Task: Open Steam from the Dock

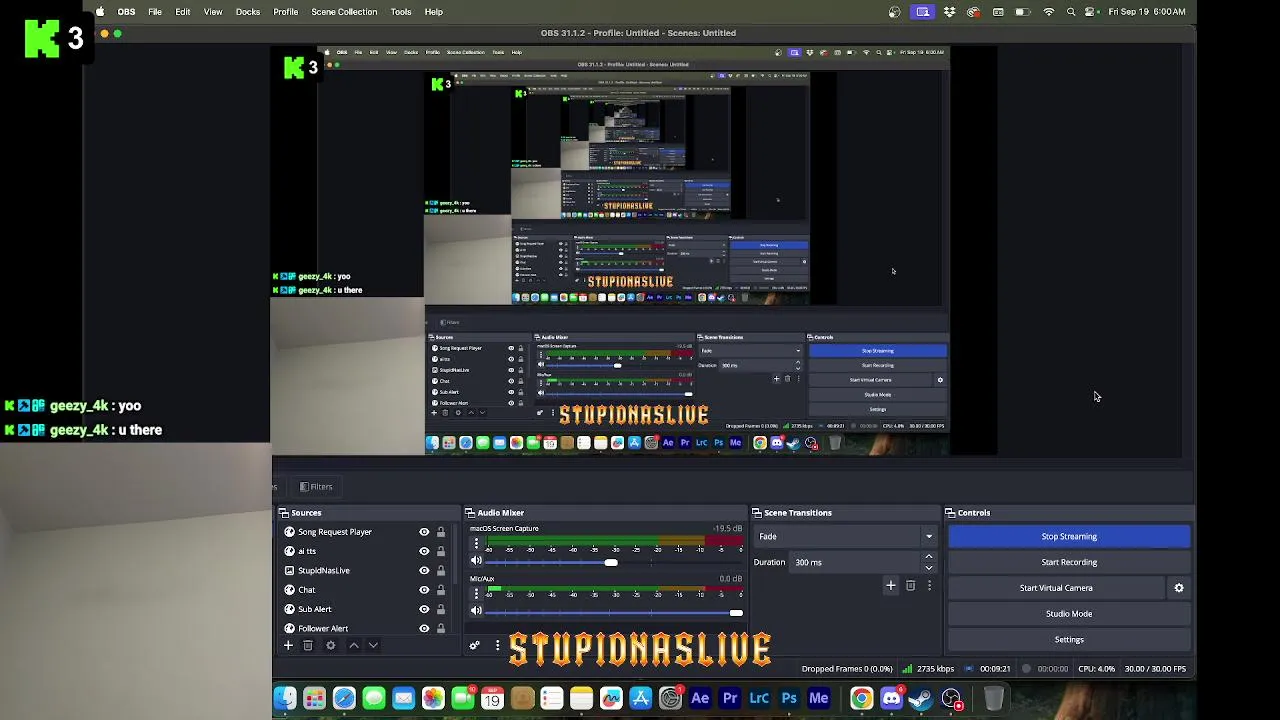Action: point(921,698)
